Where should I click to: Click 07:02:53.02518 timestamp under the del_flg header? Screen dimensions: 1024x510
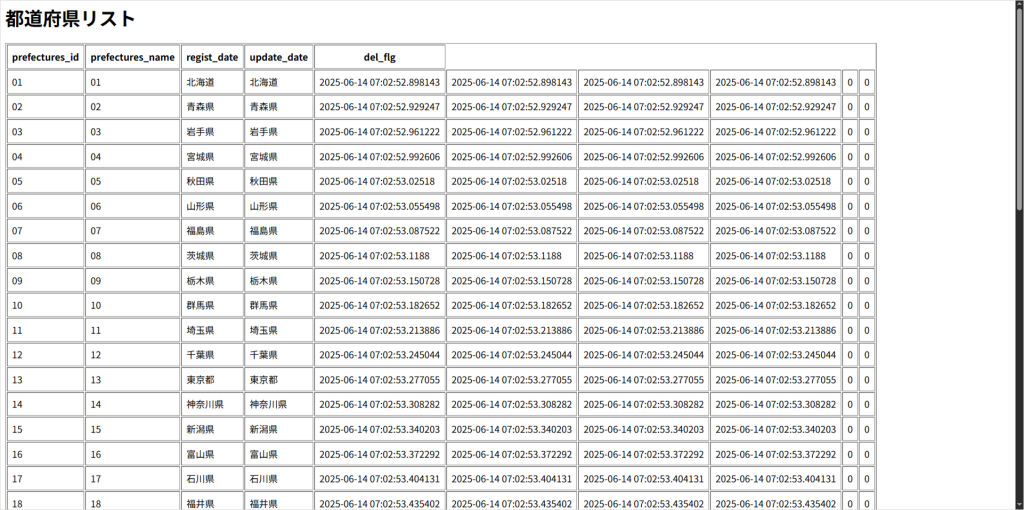click(379, 181)
